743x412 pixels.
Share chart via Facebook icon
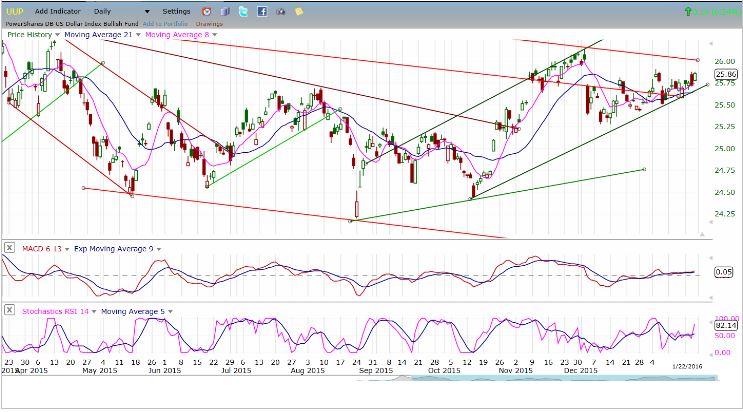coord(262,11)
